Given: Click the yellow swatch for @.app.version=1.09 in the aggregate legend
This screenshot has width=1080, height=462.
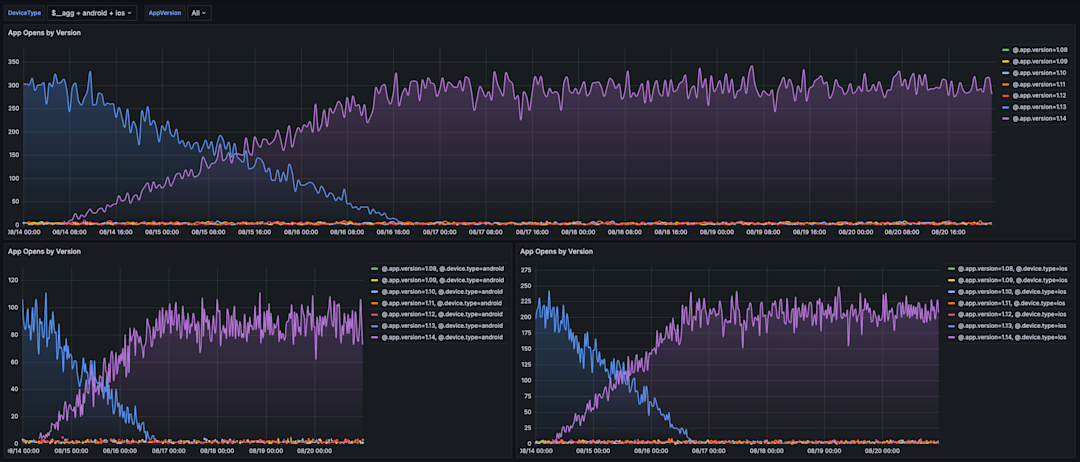Looking at the screenshot, I should pyautogui.click(x=1005, y=62).
